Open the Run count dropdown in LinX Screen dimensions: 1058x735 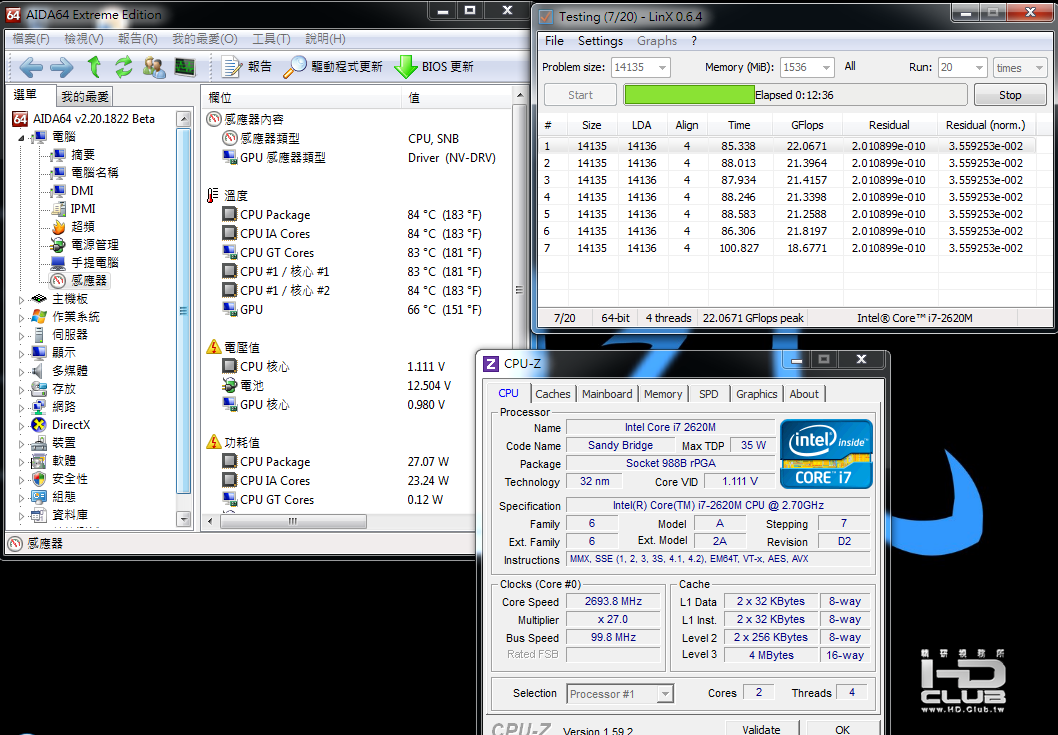pyautogui.click(x=979, y=67)
